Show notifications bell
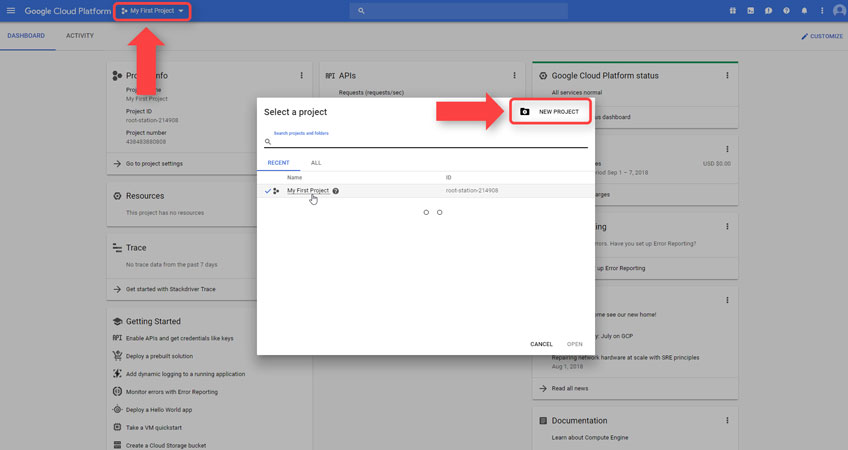The height and width of the screenshot is (450, 848). tap(804, 11)
